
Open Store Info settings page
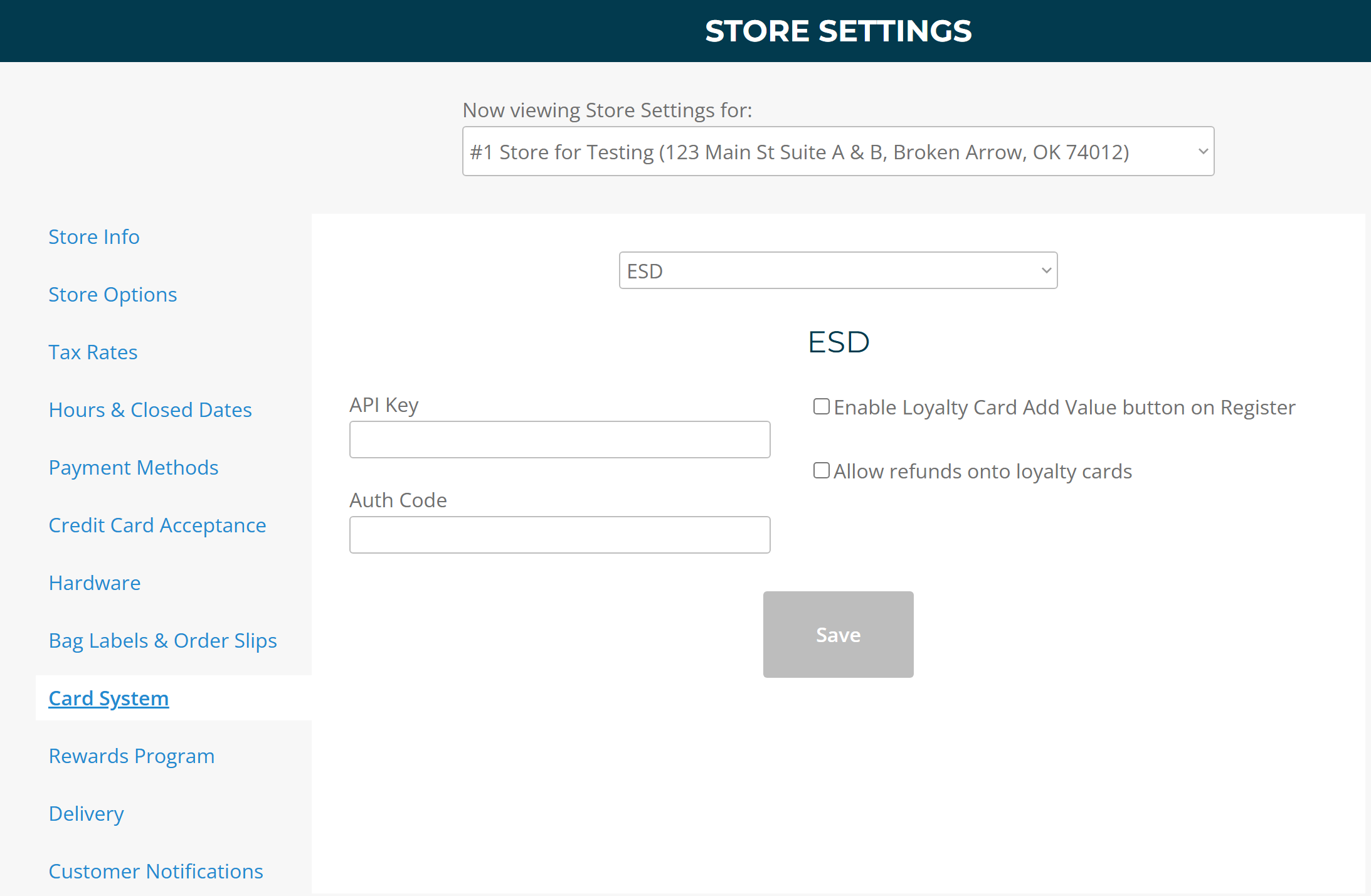[94, 237]
